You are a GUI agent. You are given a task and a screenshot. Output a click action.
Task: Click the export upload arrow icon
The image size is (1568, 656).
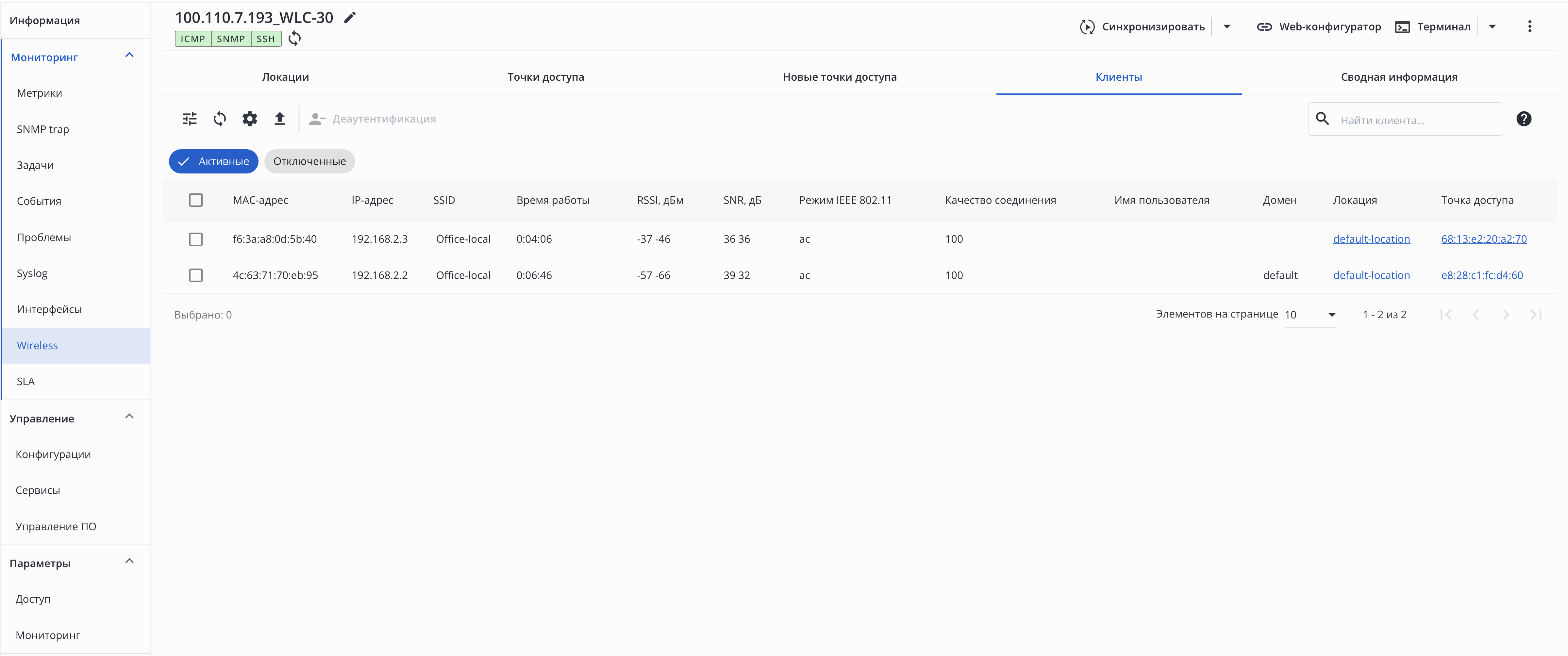279,119
